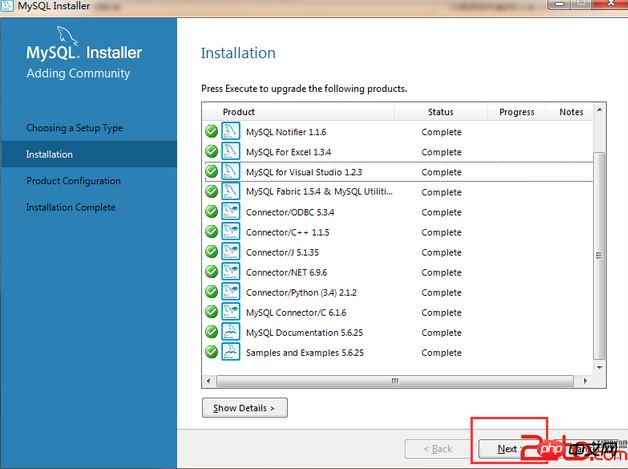
Task: Go to Product Configuration step
Action: (x=73, y=181)
